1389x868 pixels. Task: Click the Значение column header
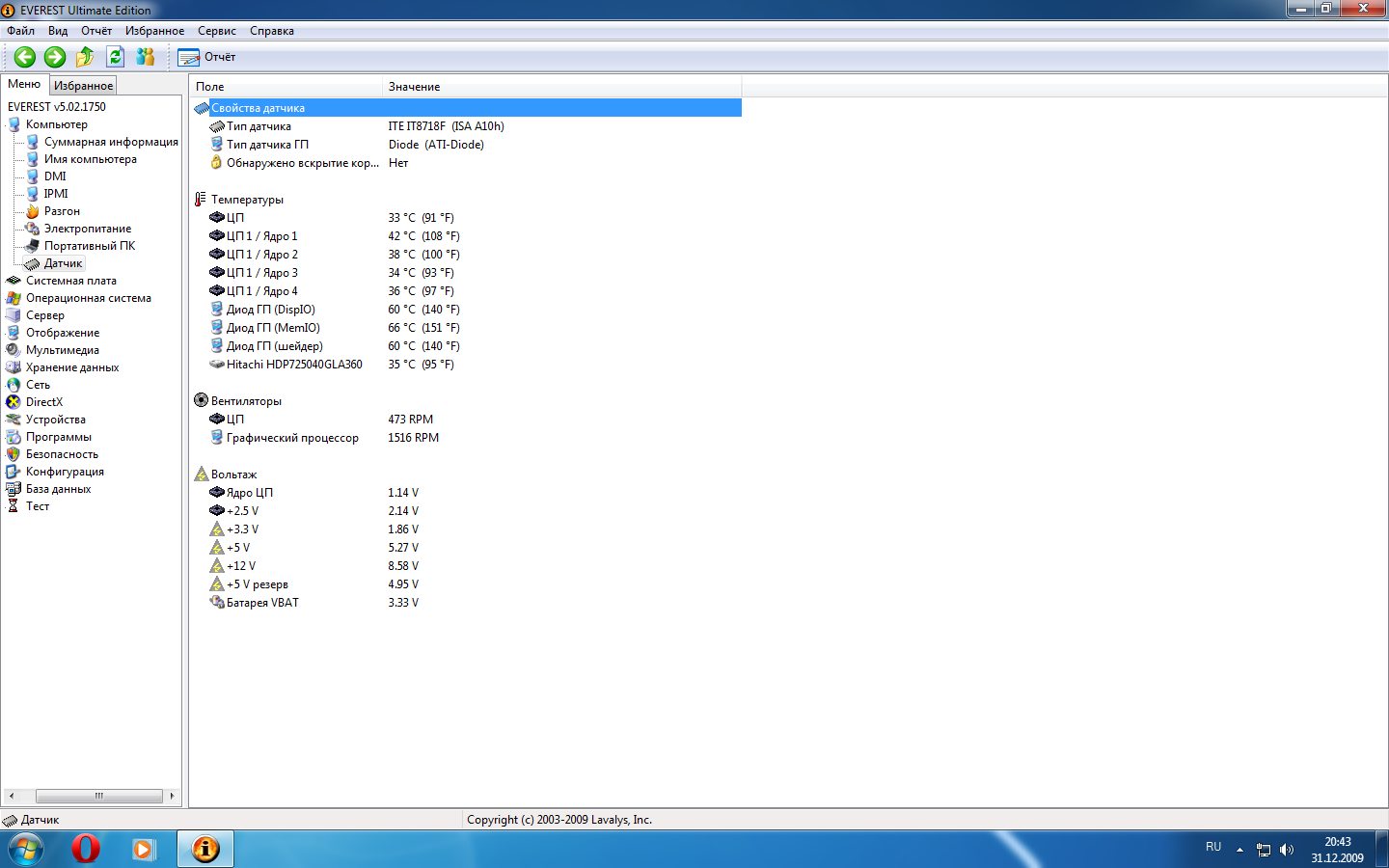[x=561, y=87]
